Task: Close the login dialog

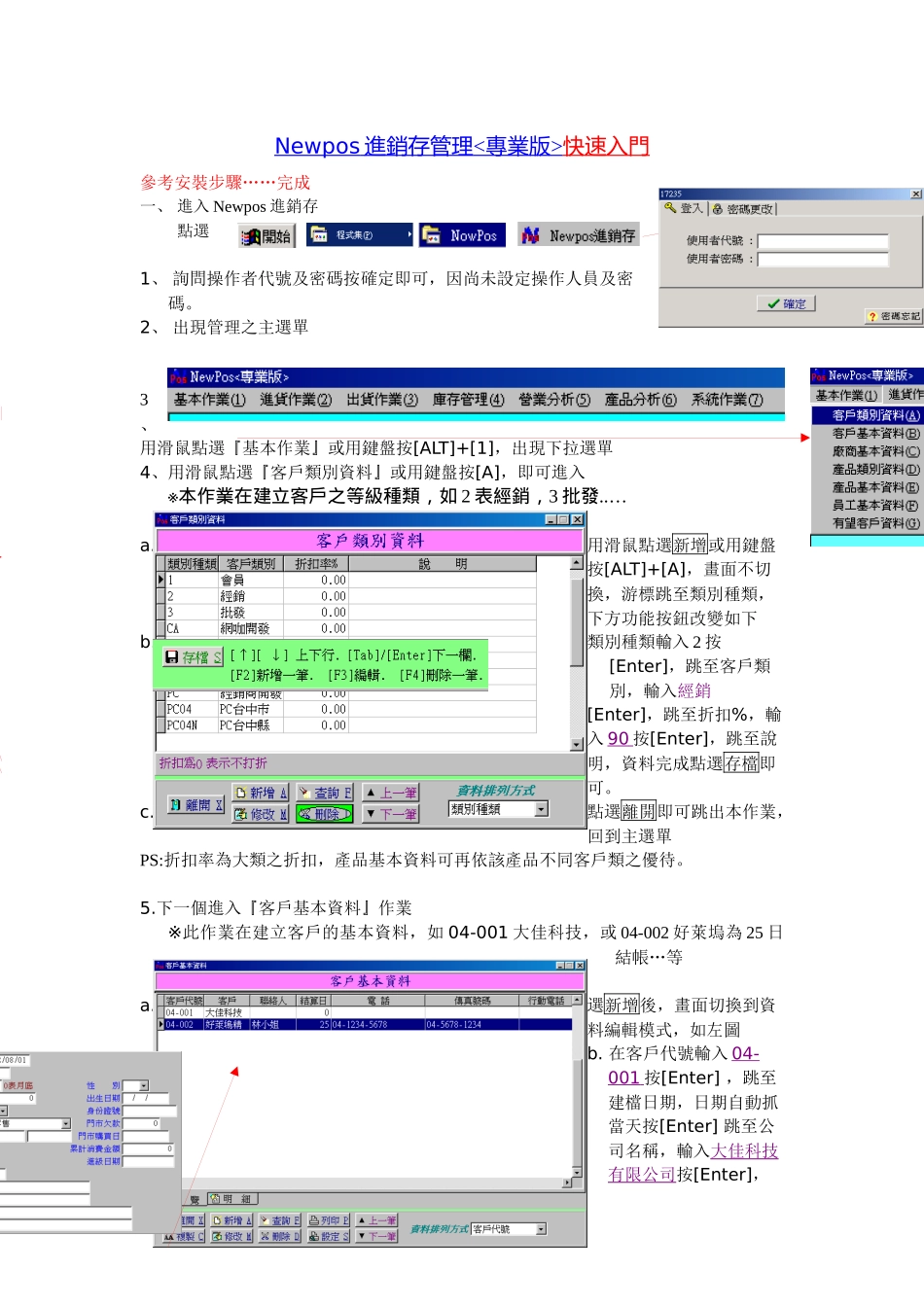Action: point(915,194)
